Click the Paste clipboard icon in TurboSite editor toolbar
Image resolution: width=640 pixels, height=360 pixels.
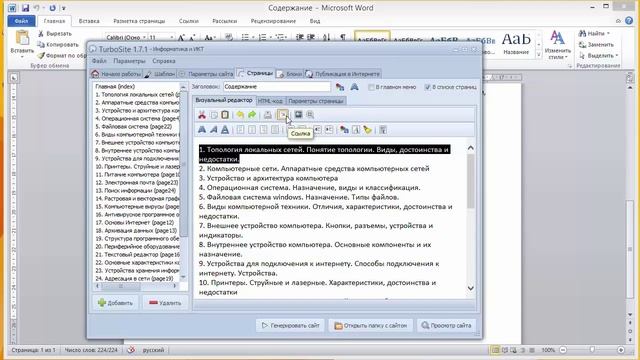coord(225,115)
